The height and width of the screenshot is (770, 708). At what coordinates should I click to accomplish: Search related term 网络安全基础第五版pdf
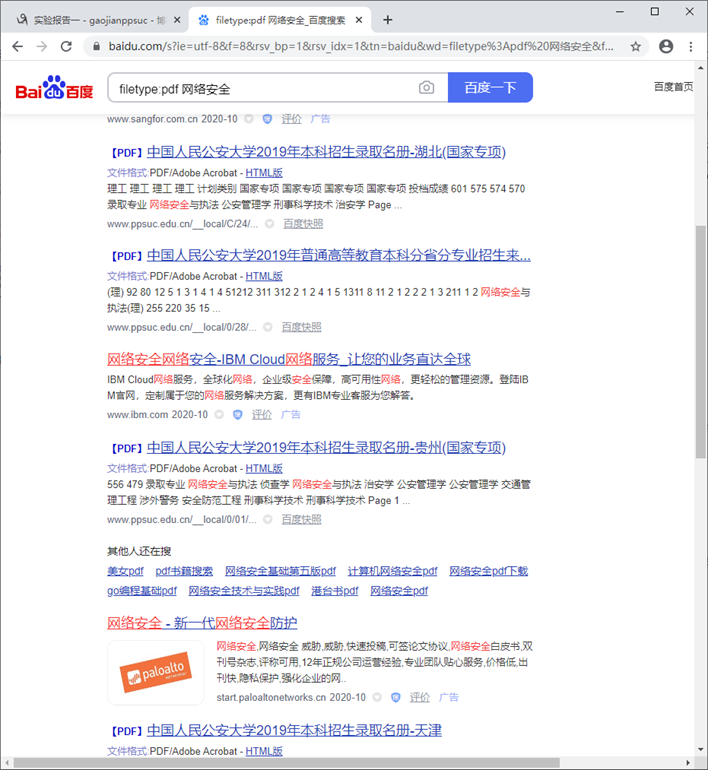tap(280, 571)
